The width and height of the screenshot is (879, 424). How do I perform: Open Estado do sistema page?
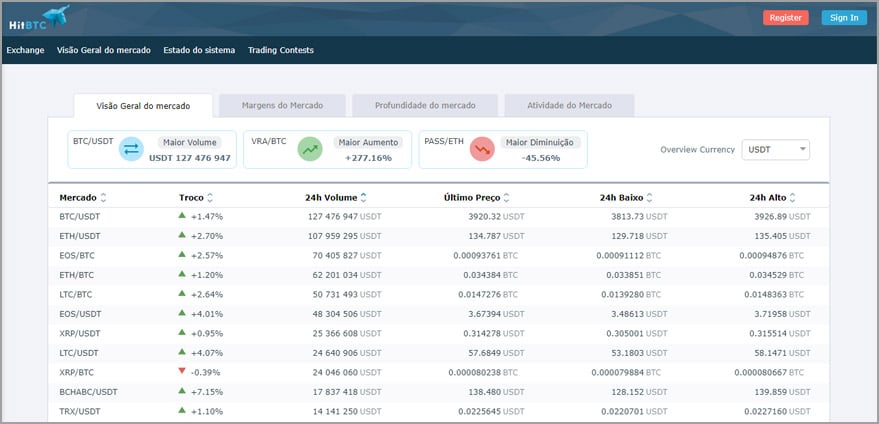pos(199,50)
